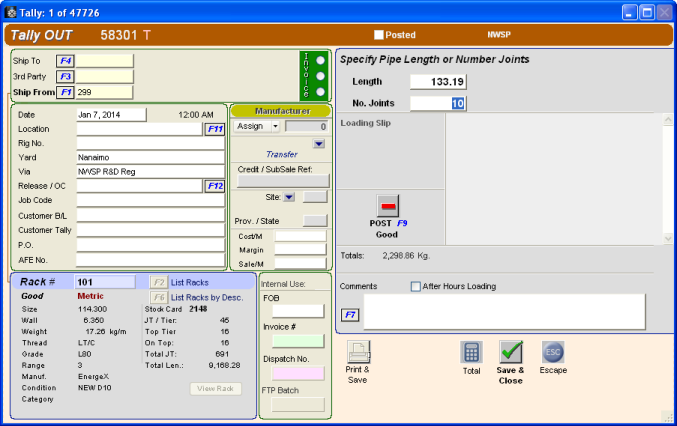Enable the After Hours Loading checkbox
This screenshot has height=426, width=677.
click(x=416, y=286)
